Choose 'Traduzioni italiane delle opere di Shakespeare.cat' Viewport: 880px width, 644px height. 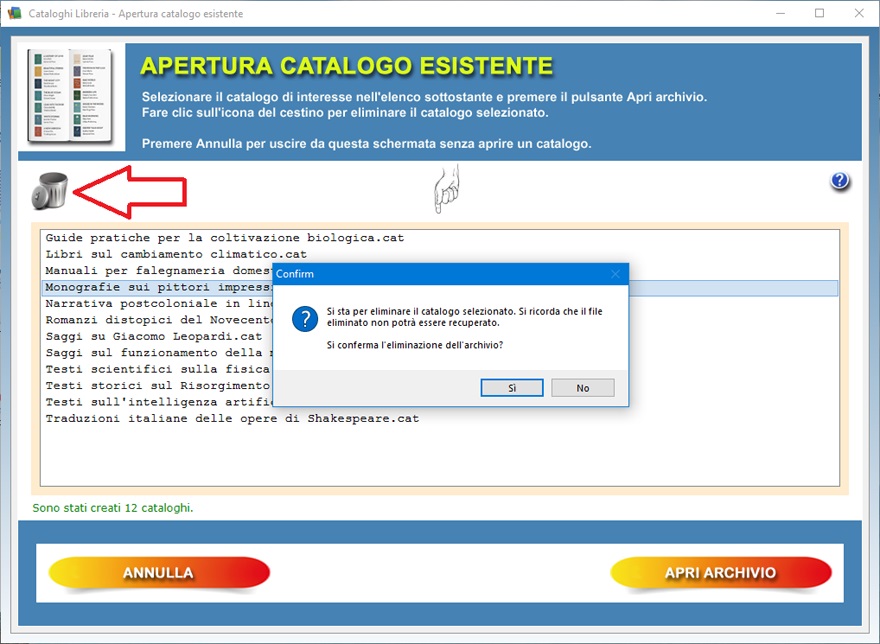pyautogui.click(x=232, y=418)
